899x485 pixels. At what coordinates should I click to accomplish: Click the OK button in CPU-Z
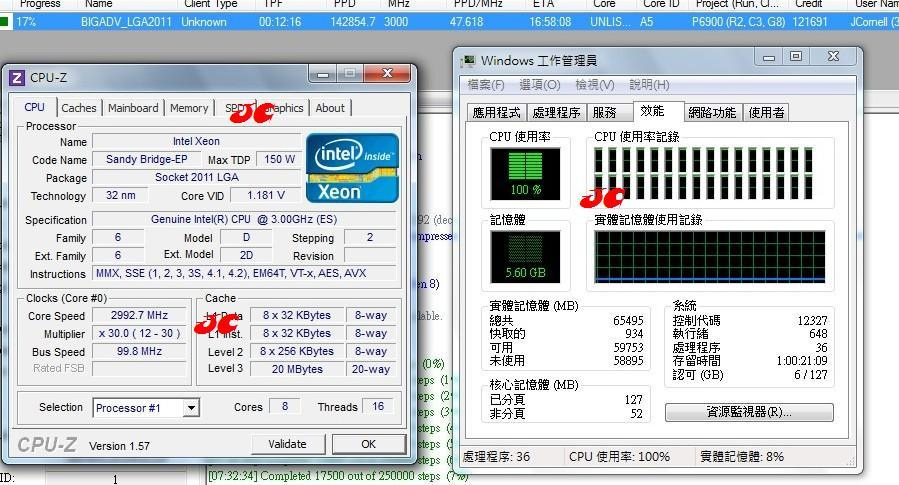tap(369, 444)
